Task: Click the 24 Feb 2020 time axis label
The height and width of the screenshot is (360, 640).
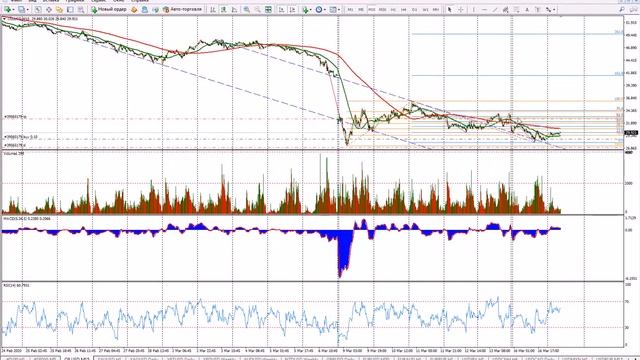Action: [x=12, y=351]
